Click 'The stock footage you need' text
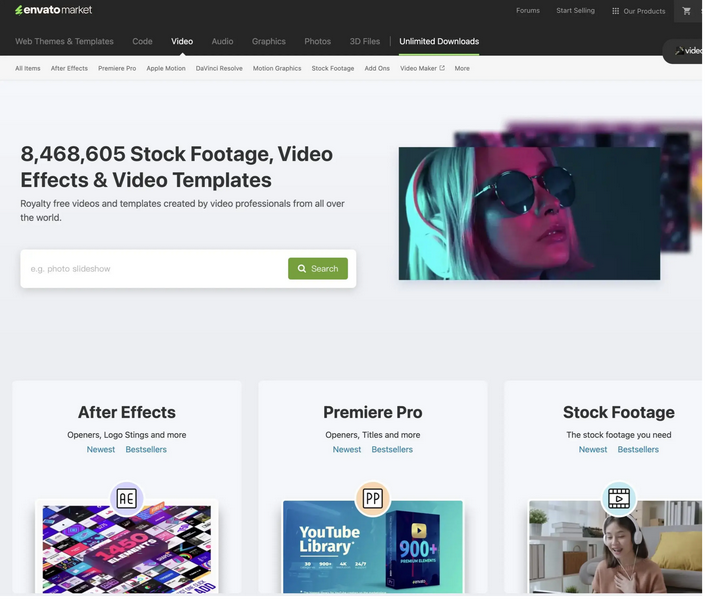 click(619, 435)
